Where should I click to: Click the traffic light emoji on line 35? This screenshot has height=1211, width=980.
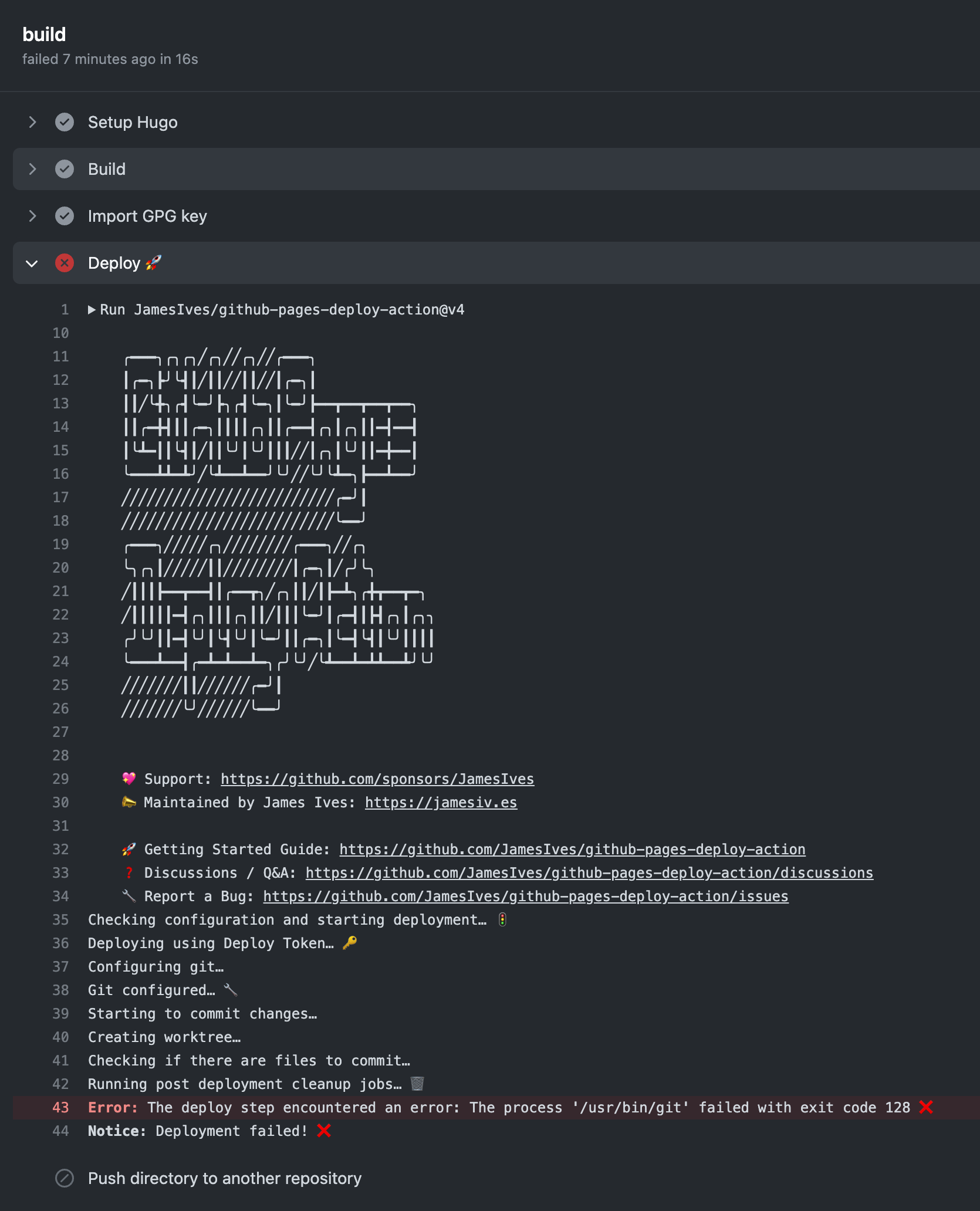(502, 919)
